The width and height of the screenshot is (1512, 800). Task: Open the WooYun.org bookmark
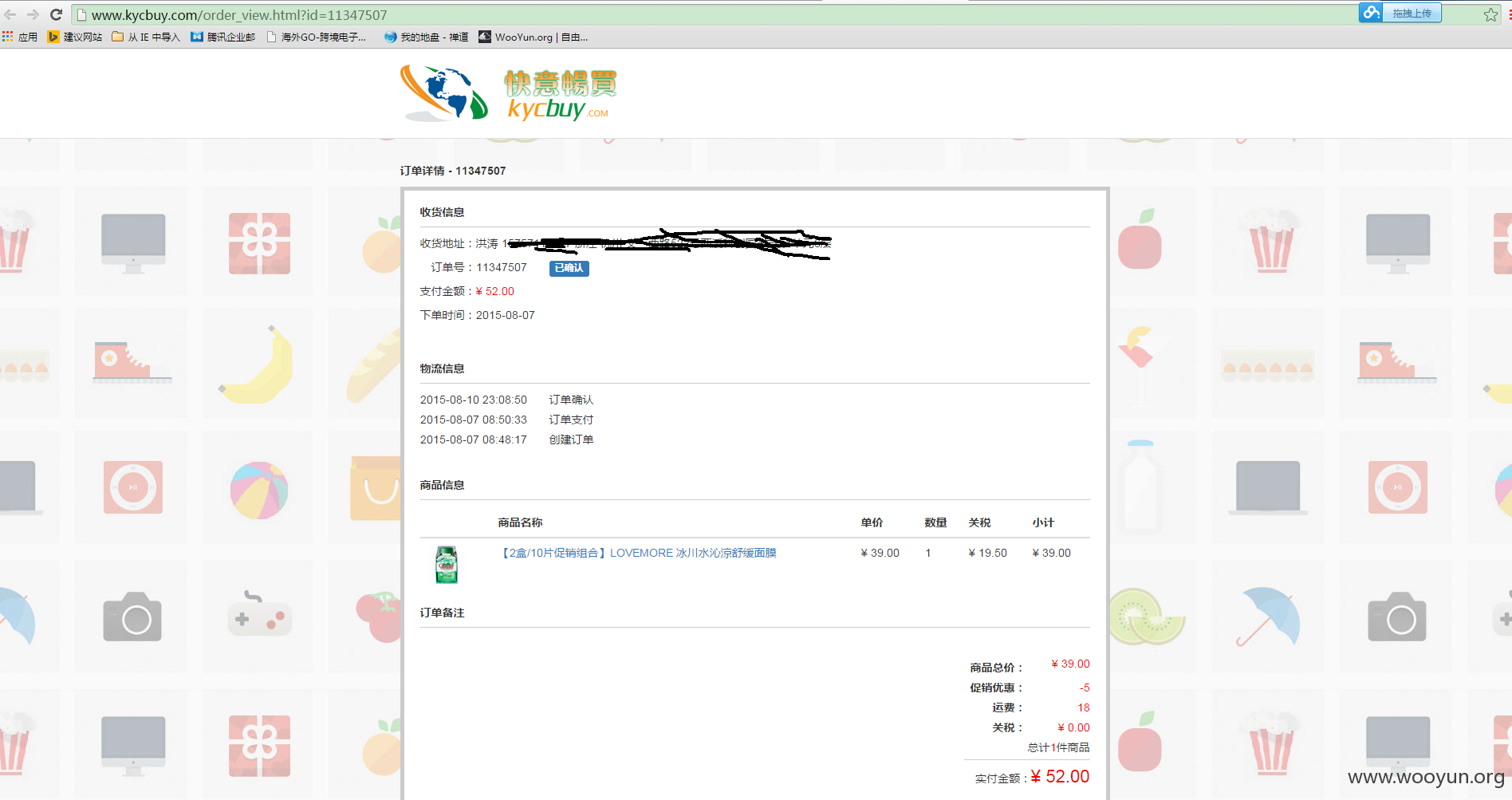[534, 37]
